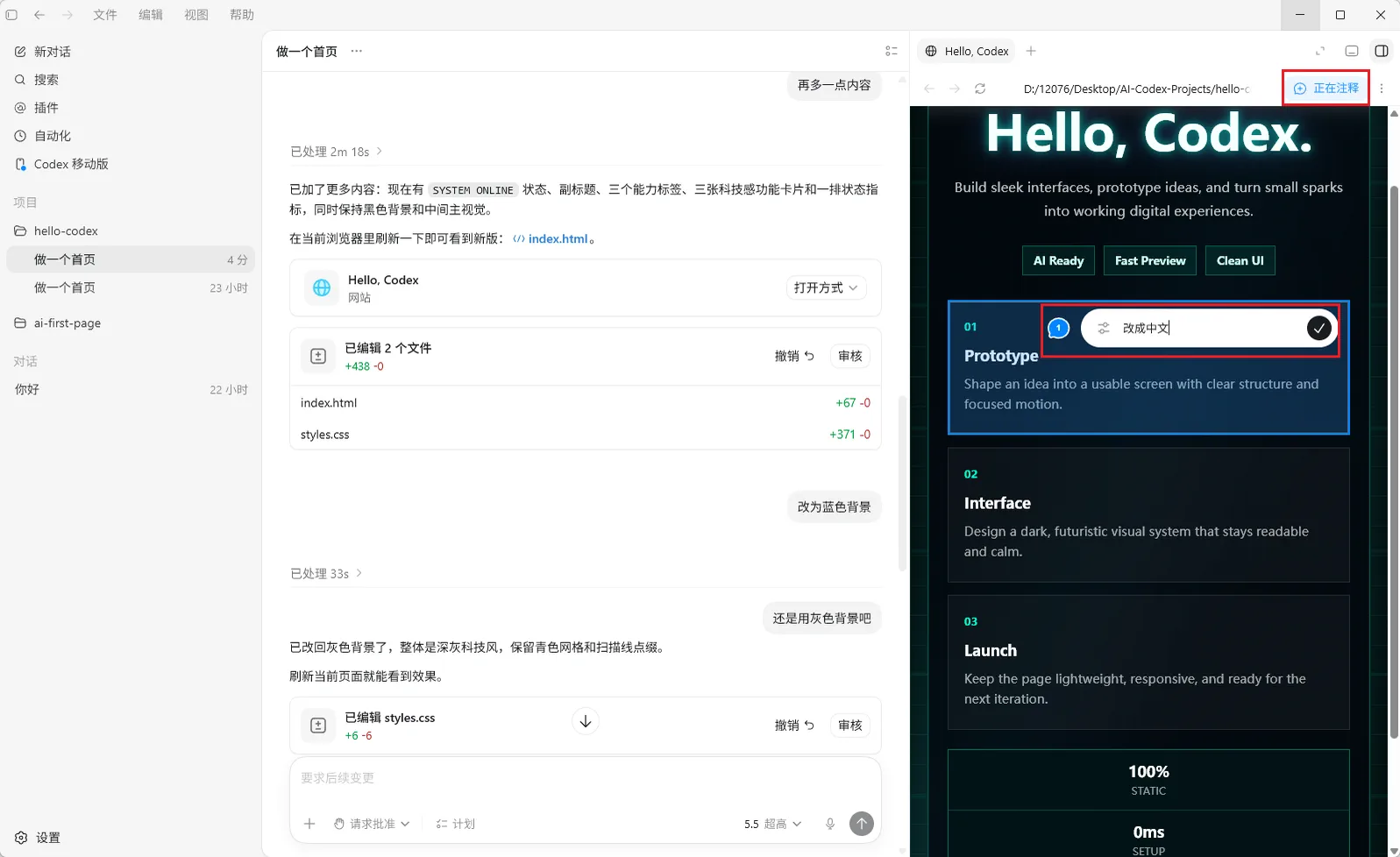Open 做一个首页 chat from 23 小时 ago
This screenshot has height=857, width=1400.
131,287
